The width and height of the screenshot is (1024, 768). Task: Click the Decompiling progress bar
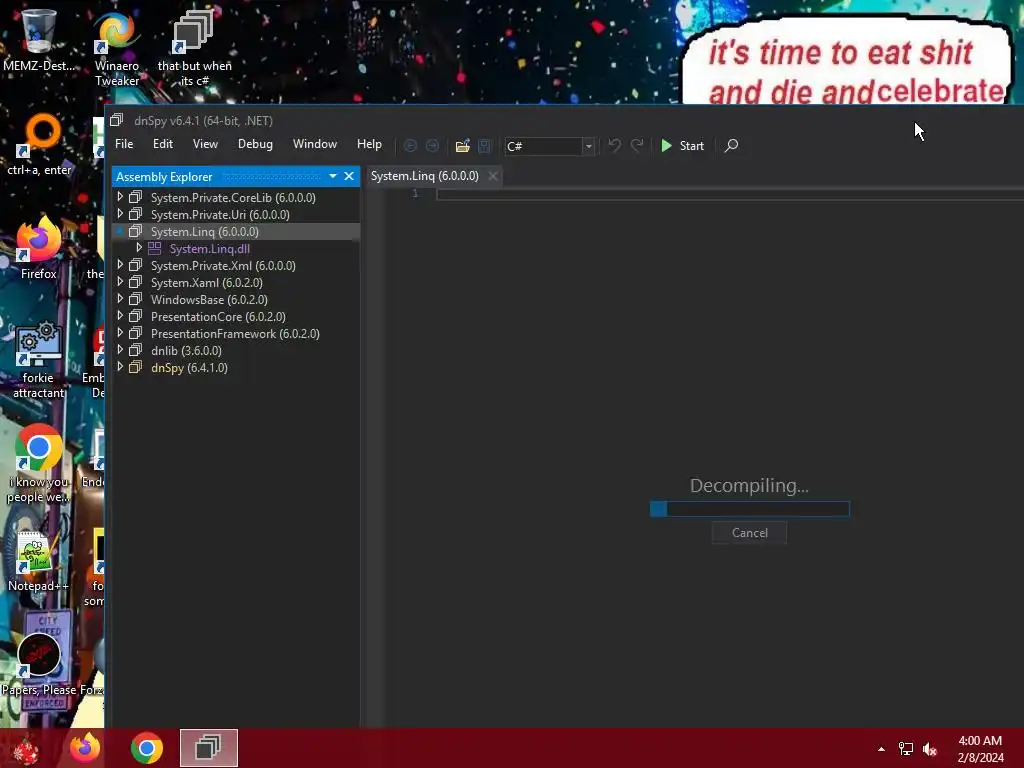750,509
